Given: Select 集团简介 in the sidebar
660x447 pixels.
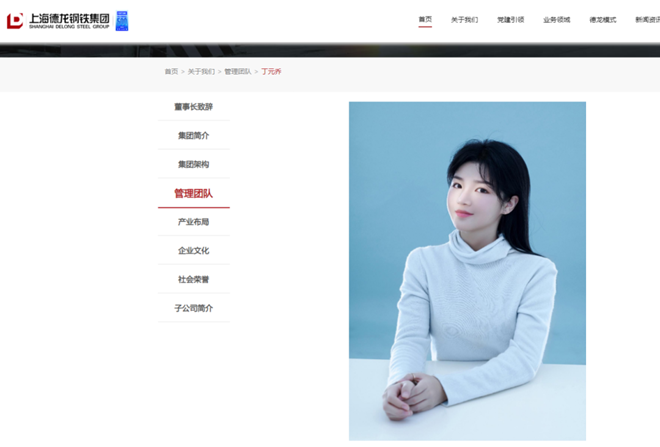Looking at the screenshot, I should click(193, 136).
